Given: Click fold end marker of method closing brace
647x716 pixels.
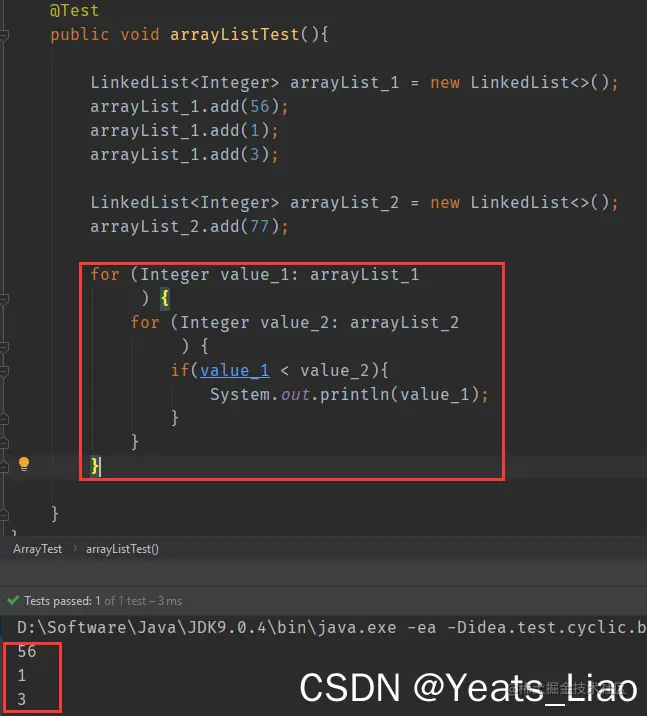Looking at the screenshot, I should 4,515.
